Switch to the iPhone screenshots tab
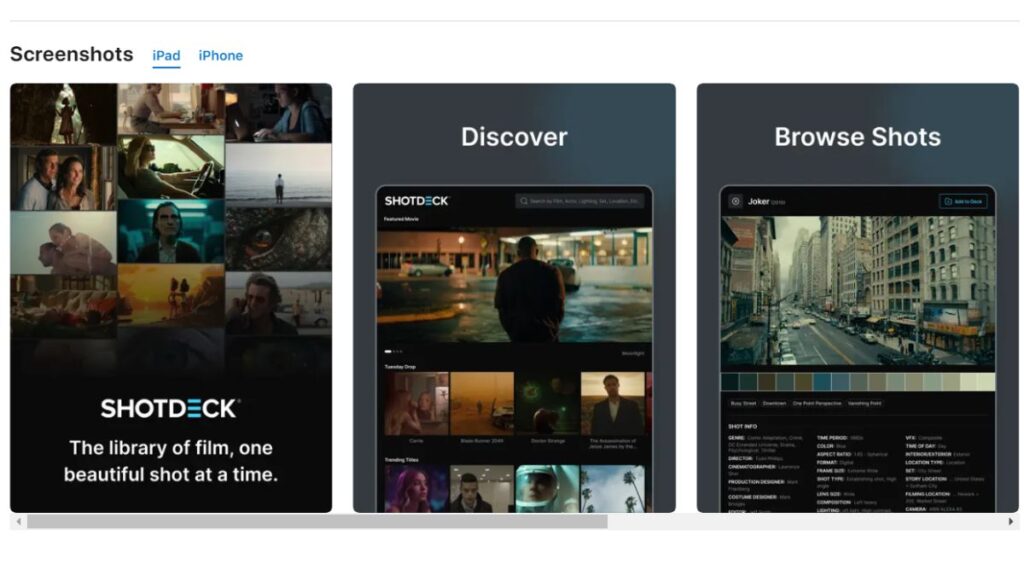Image resolution: width=1024 pixels, height=576 pixels. [220, 56]
